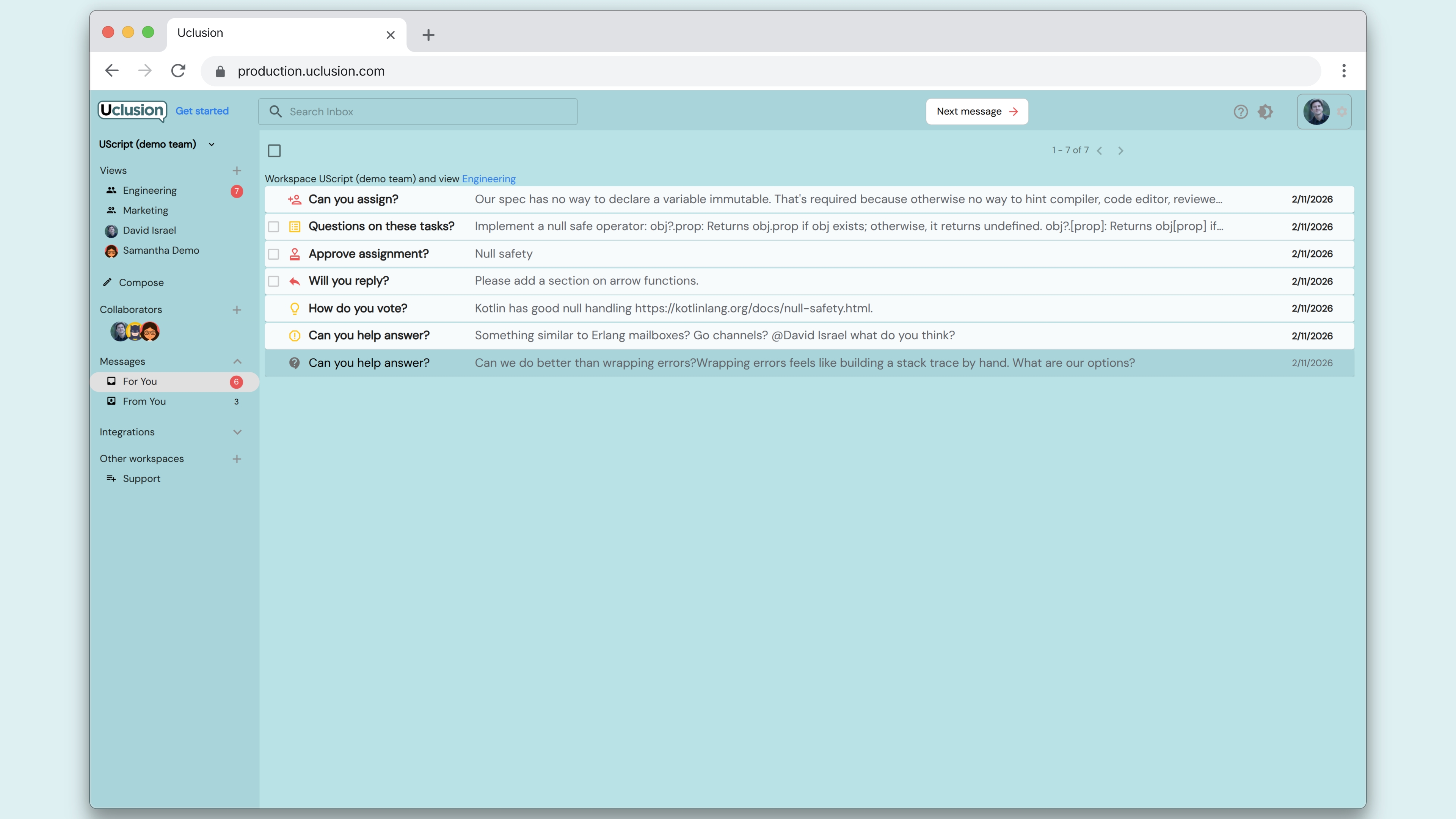
Task: Follow the Engineering view link
Action: (488, 179)
